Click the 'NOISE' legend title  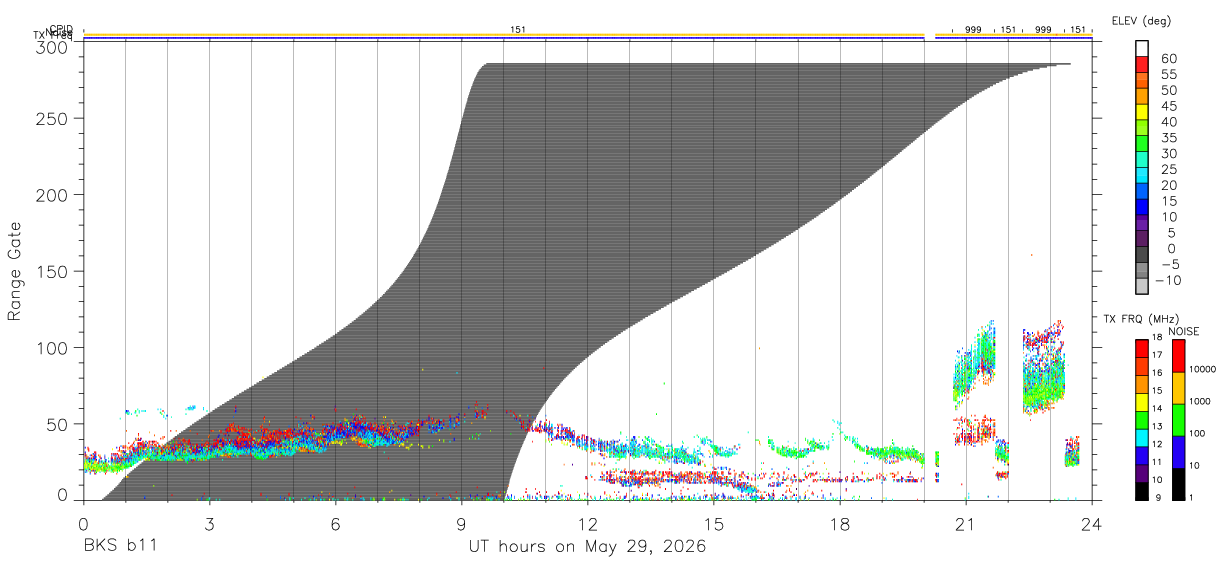[1182, 331]
